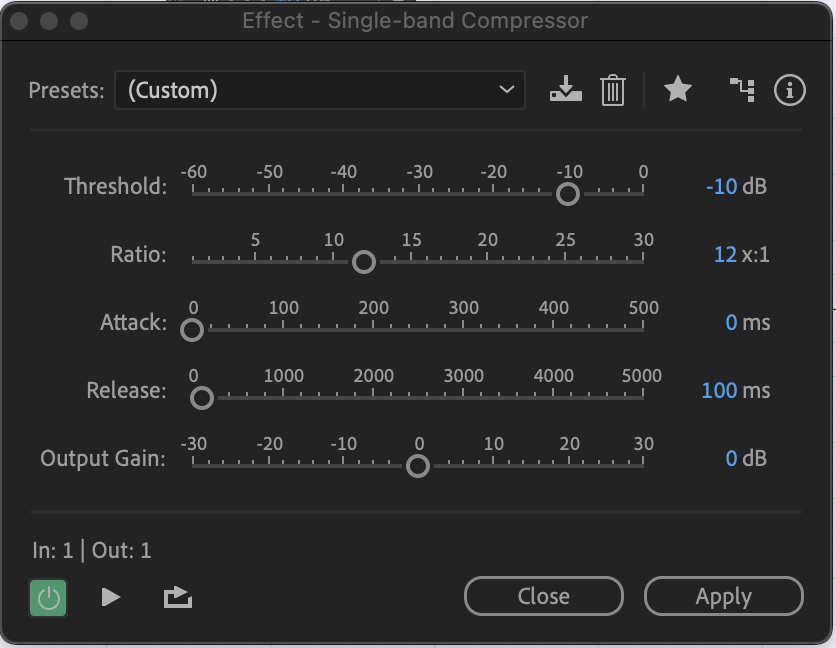
Task: Click the preset save icon above the Threshold scale
Action: [566, 90]
